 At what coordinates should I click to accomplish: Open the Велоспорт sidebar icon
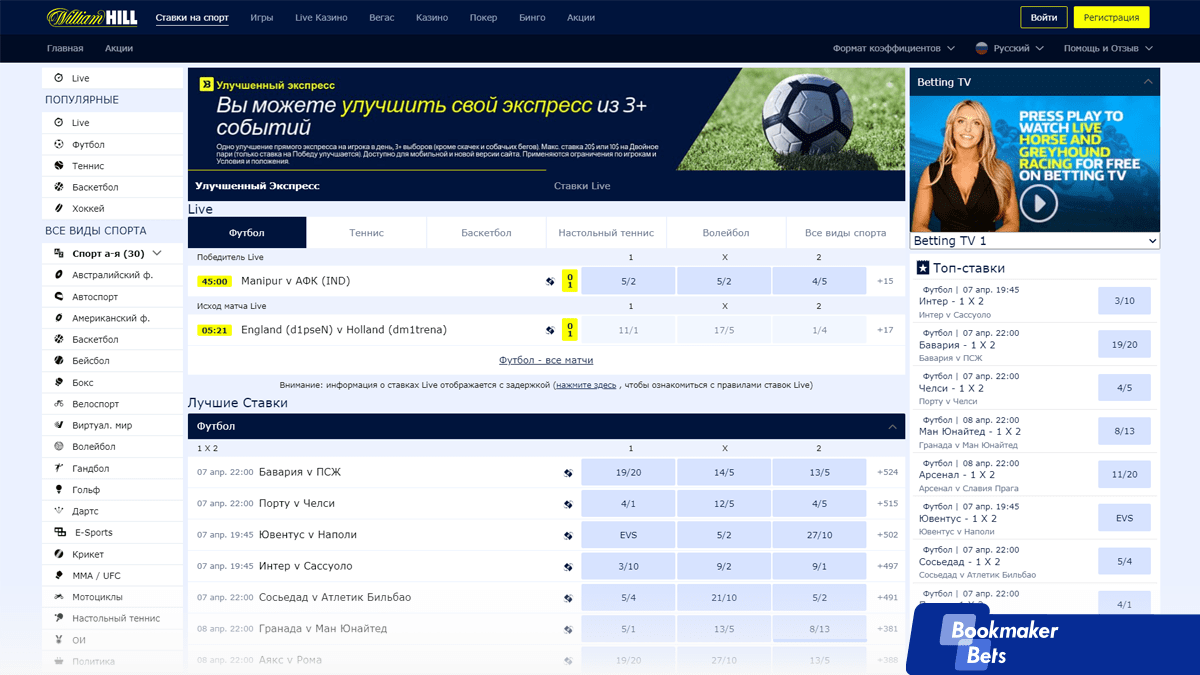(x=59, y=404)
